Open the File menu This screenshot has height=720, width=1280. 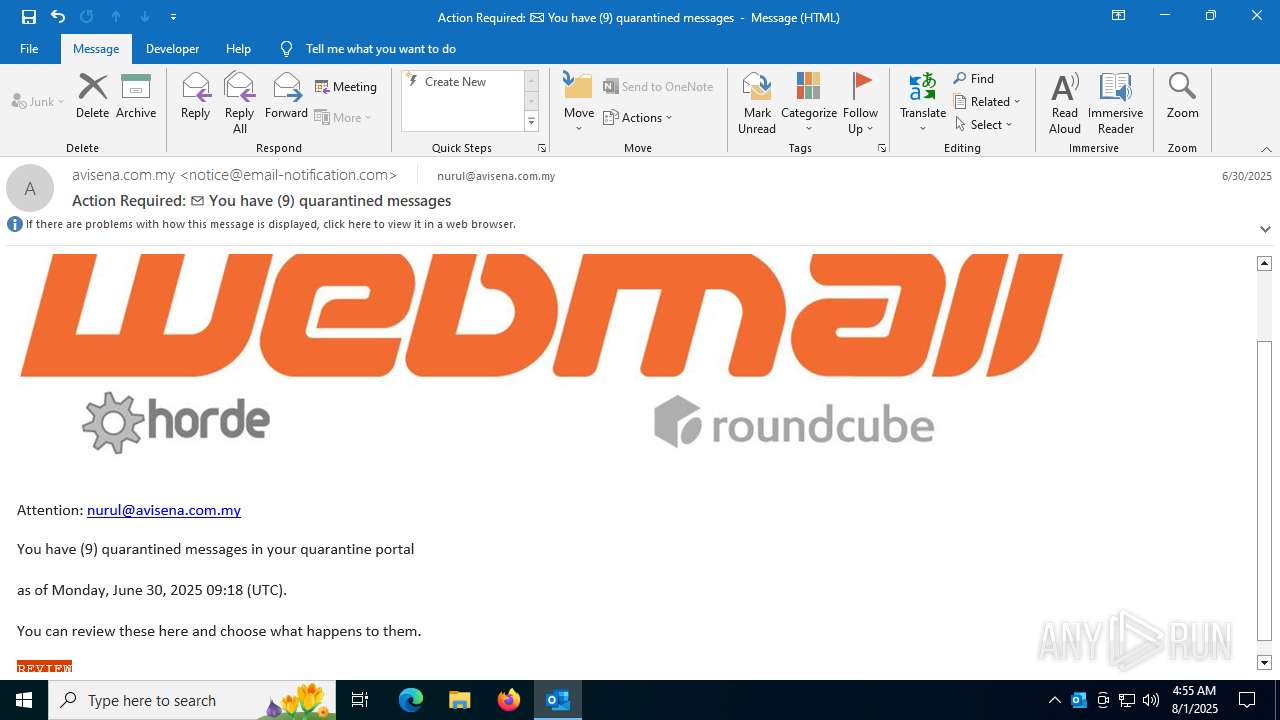pos(29,48)
